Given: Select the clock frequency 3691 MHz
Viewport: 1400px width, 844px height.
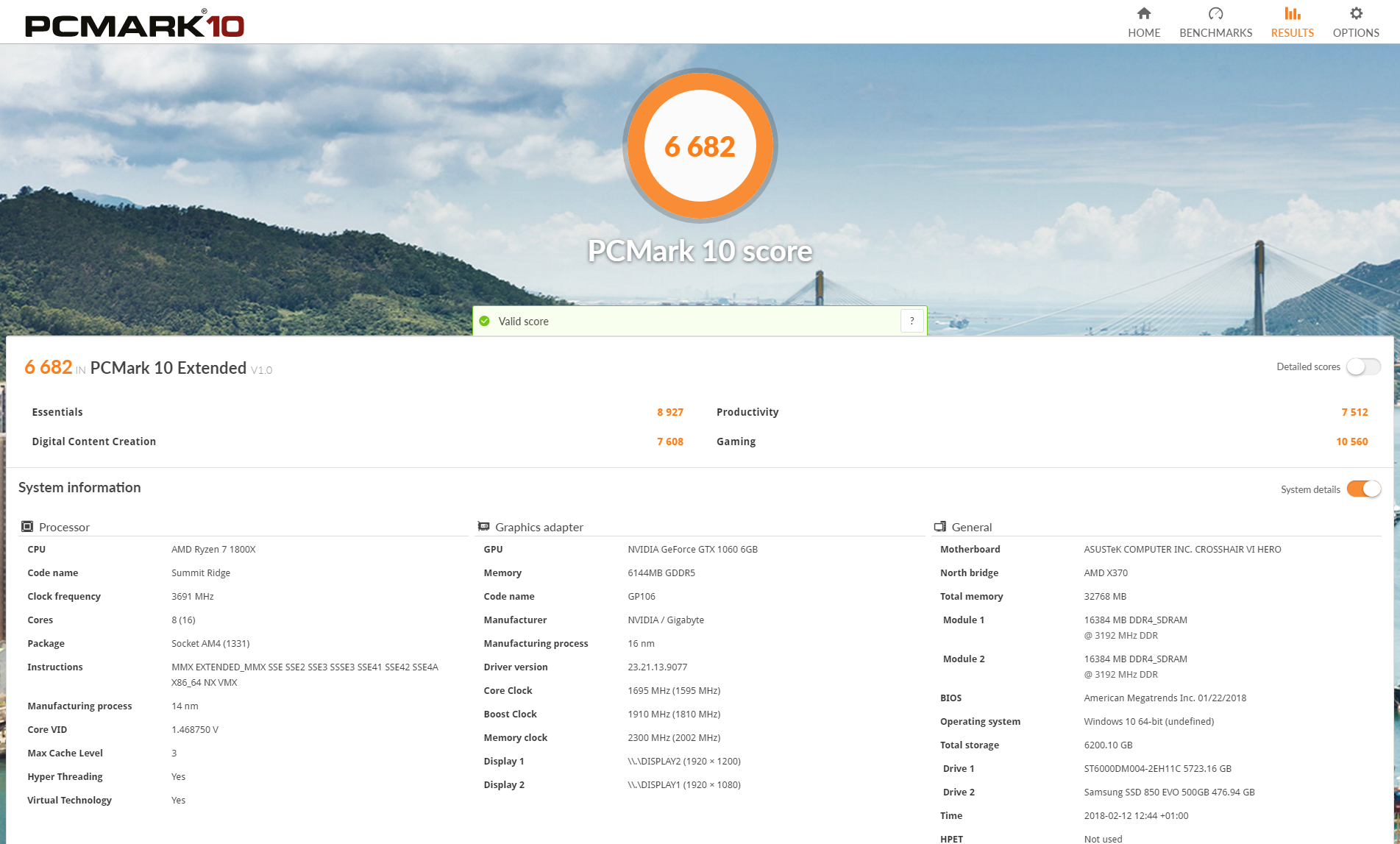Looking at the screenshot, I should pyautogui.click(x=193, y=597).
